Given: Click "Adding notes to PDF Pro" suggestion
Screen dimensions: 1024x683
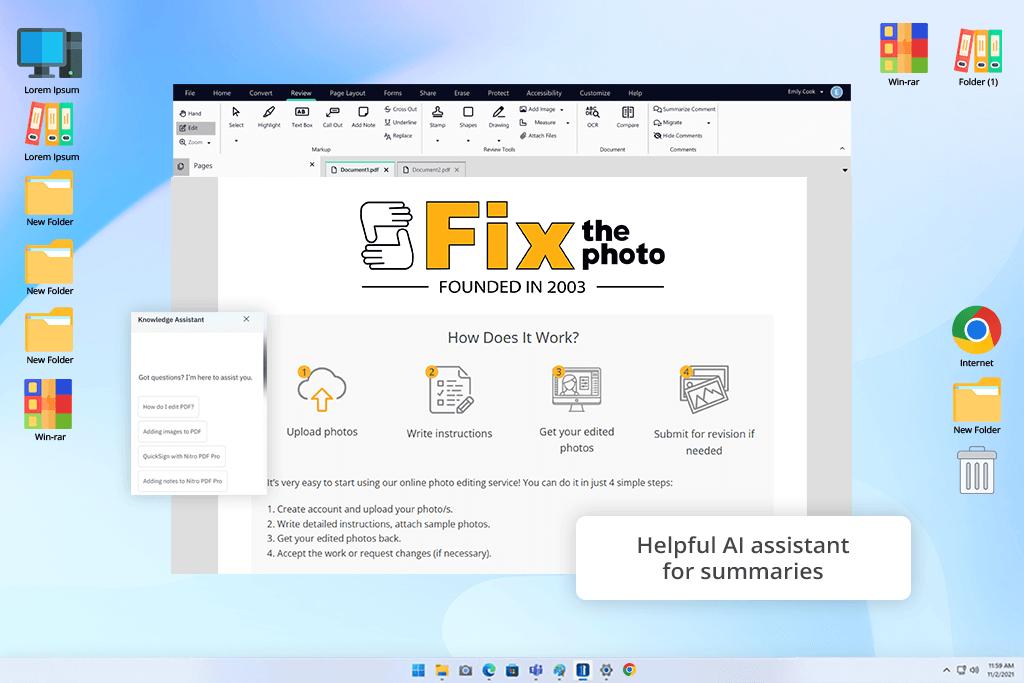Looking at the screenshot, I should pyautogui.click(x=183, y=481).
